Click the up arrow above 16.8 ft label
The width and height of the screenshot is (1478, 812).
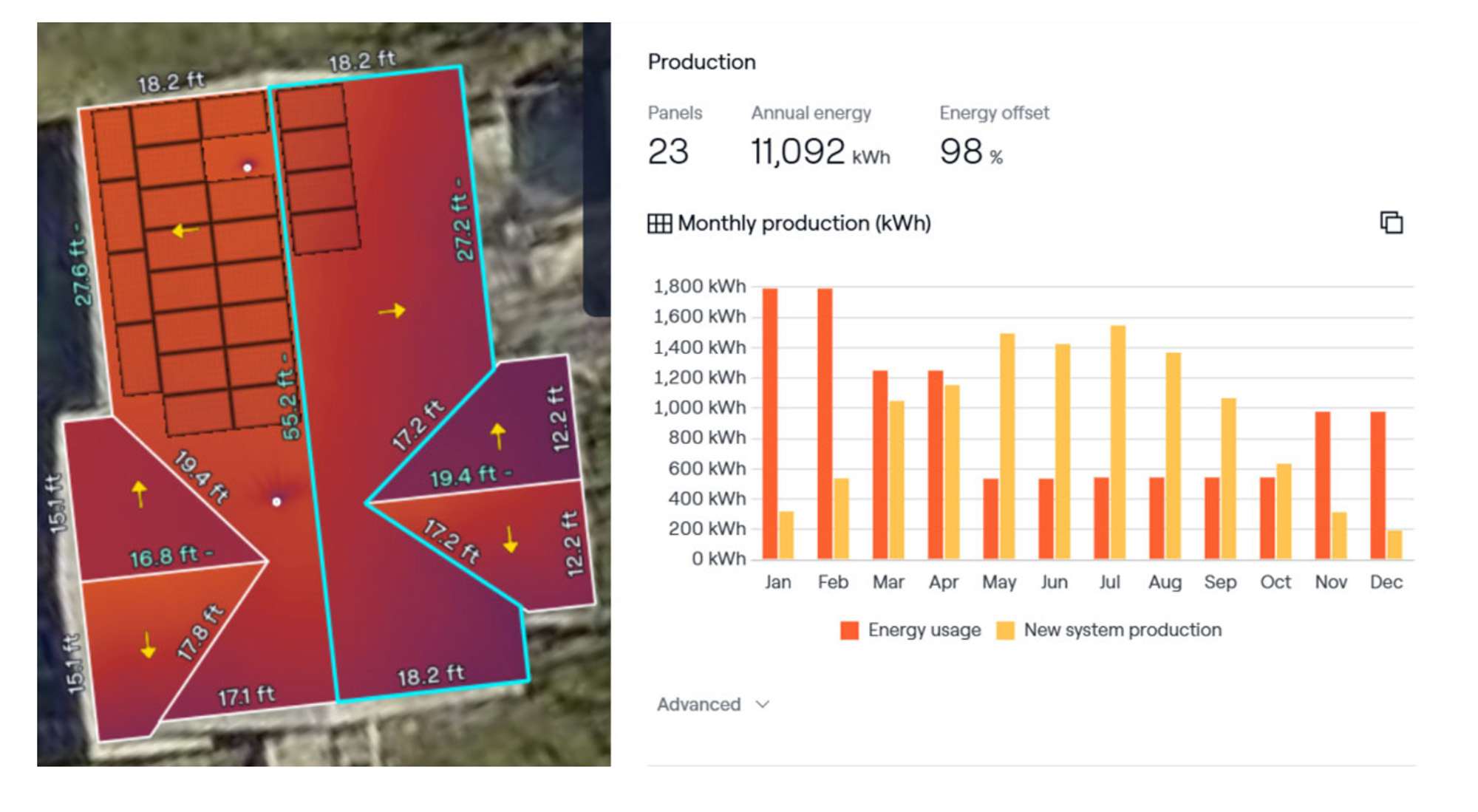pos(139,494)
